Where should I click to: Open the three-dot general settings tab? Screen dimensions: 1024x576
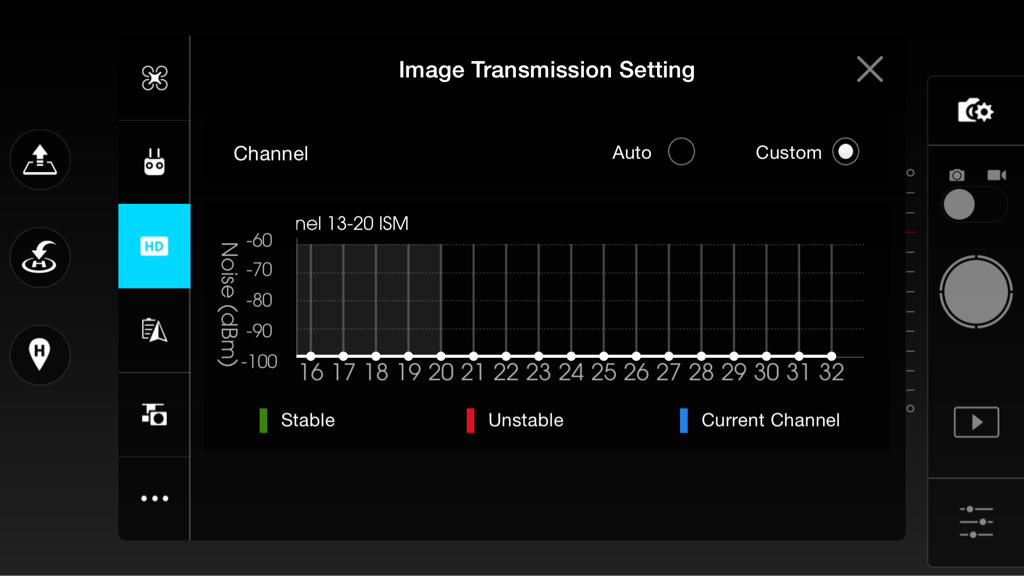[155, 498]
